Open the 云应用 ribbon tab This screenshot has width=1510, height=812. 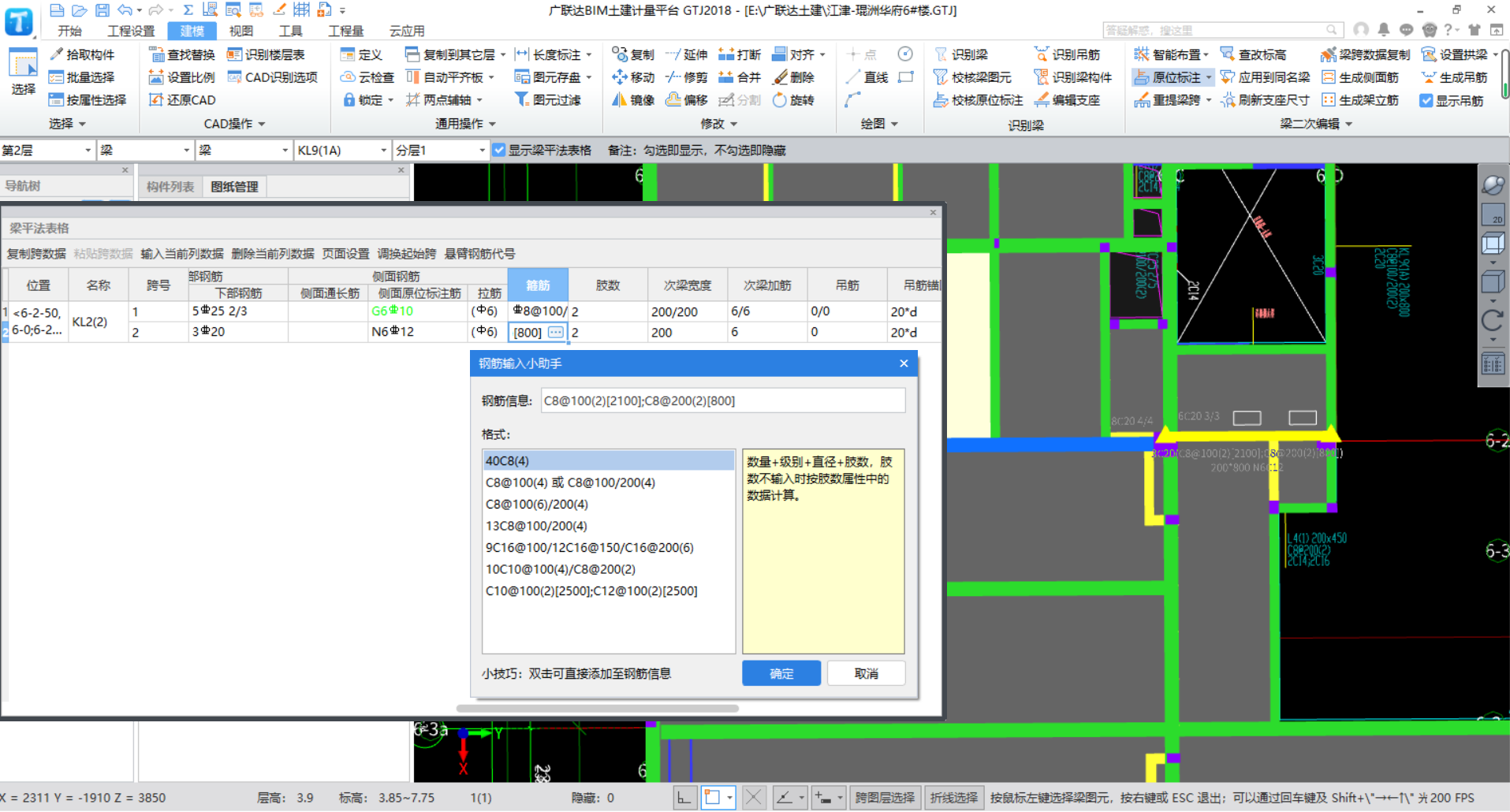pos(407,31)
